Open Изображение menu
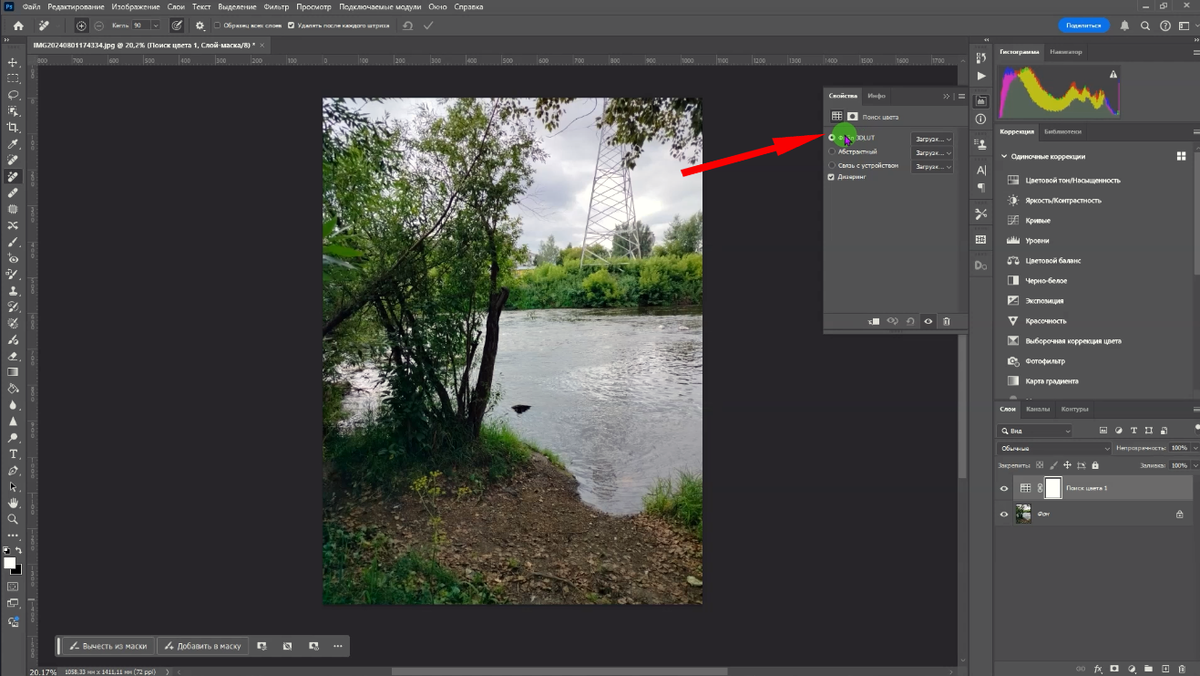Viewport: 1200px width, 676px height. (x=136, y=7)
